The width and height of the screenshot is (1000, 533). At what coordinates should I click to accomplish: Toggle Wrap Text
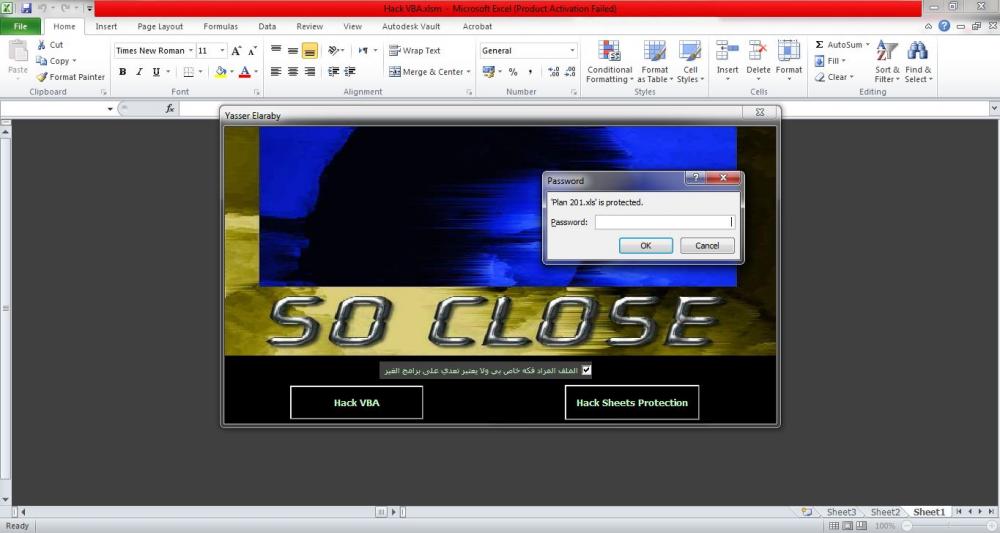pyautogui.click(x=415, y=50)
